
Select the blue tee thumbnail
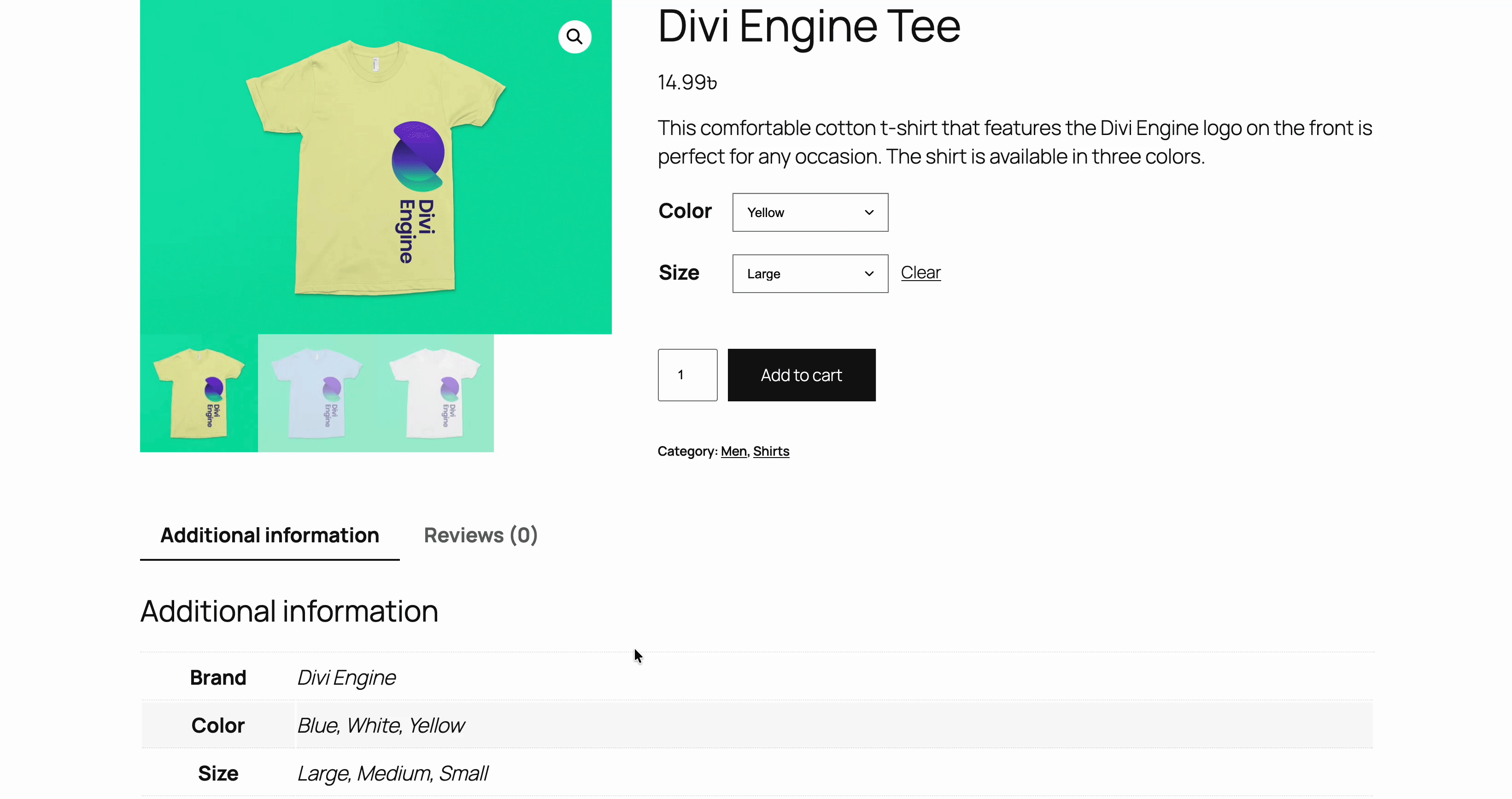pos(317,394)
